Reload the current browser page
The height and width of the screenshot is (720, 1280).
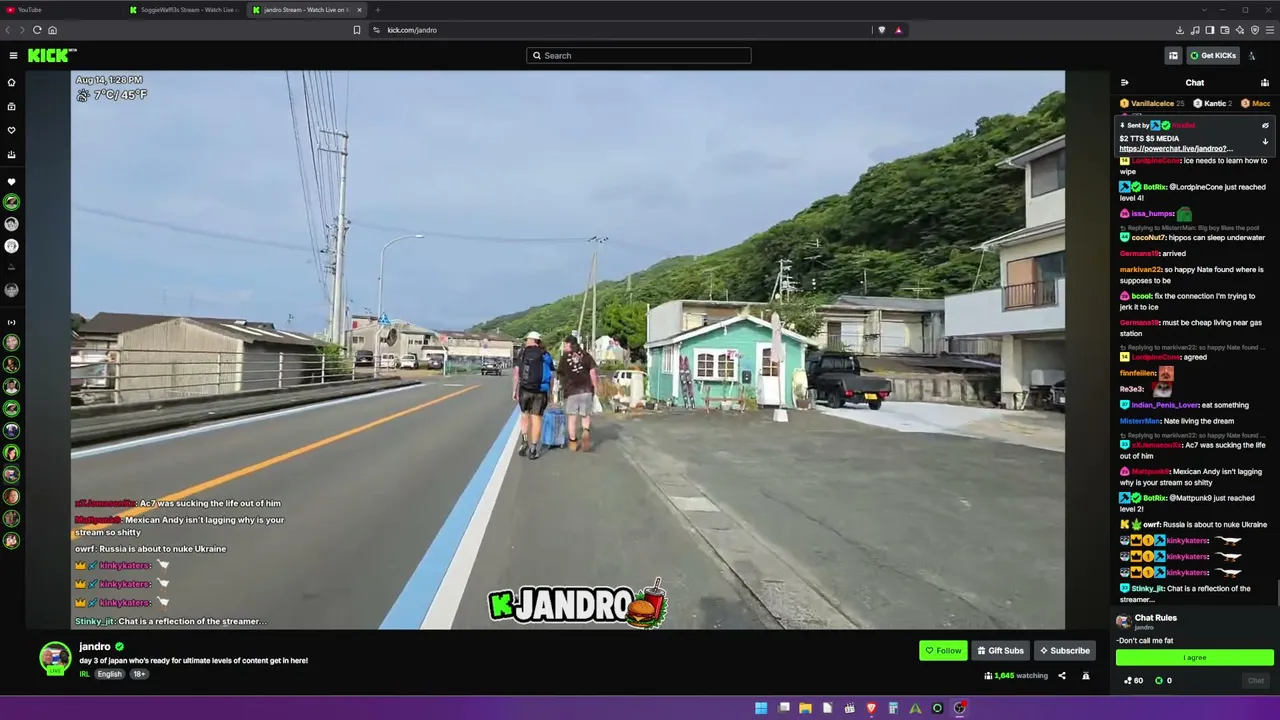(x=37, y=30)
